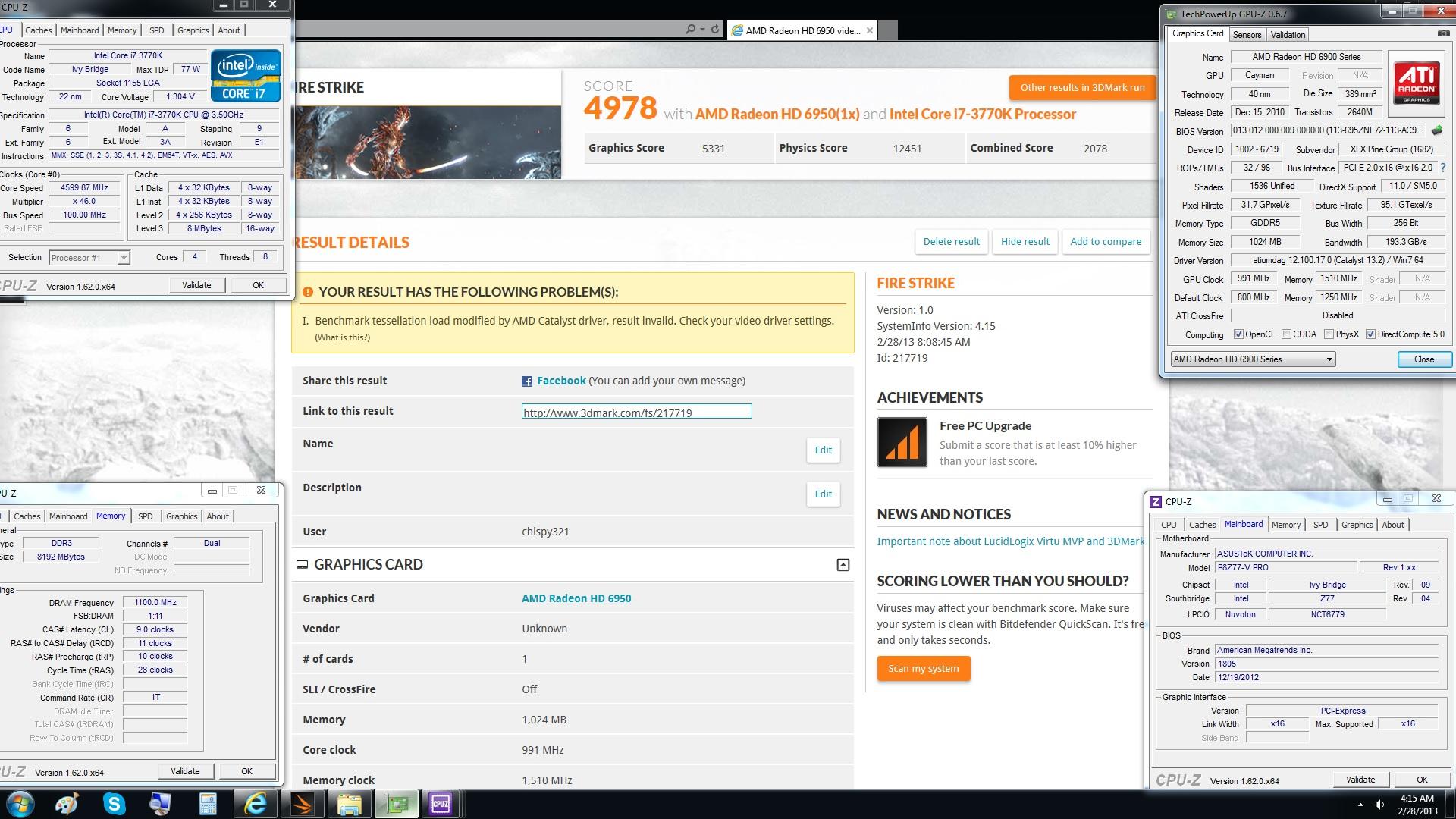
Task: Click Validate in mainboard CPU-Z window
Action: 1360,780
